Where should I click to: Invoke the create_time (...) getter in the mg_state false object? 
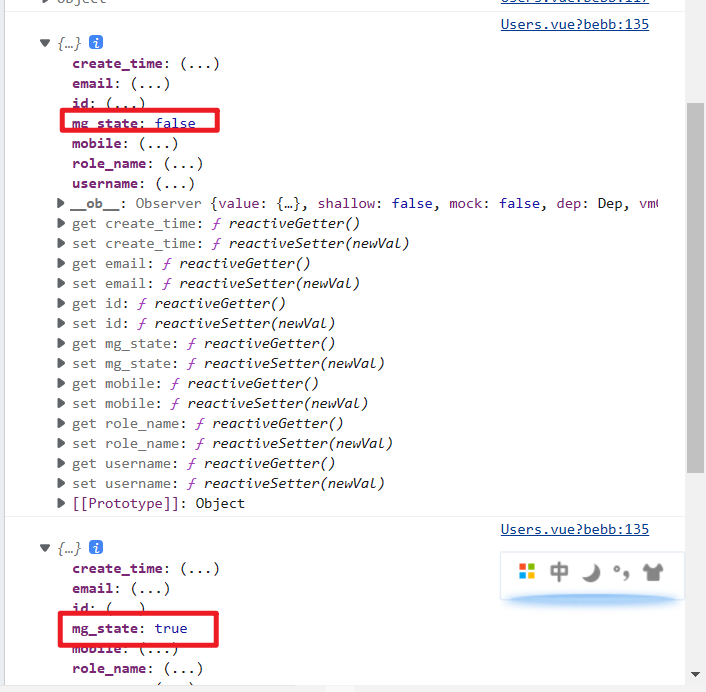199,63
